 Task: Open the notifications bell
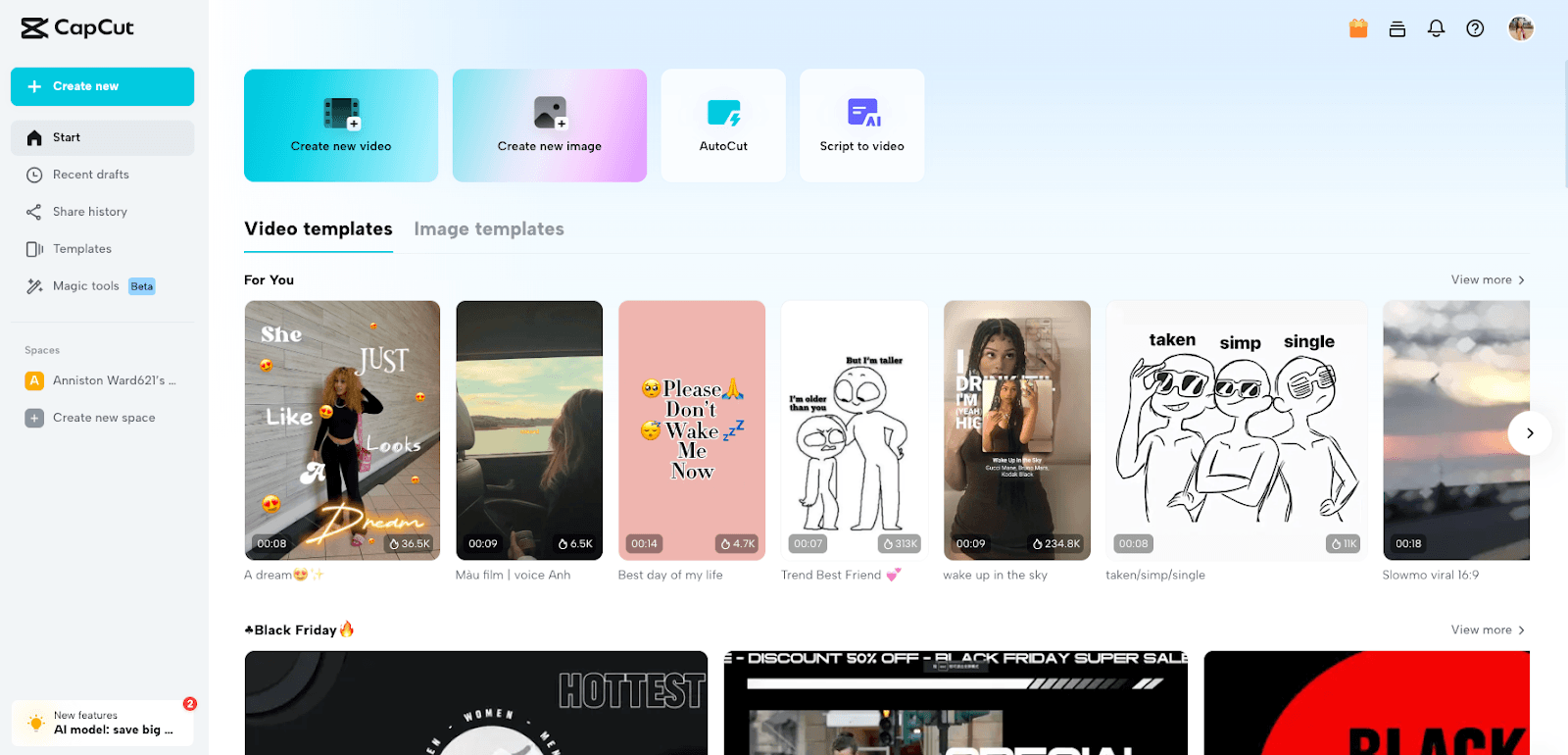[x=1436, y=28]
